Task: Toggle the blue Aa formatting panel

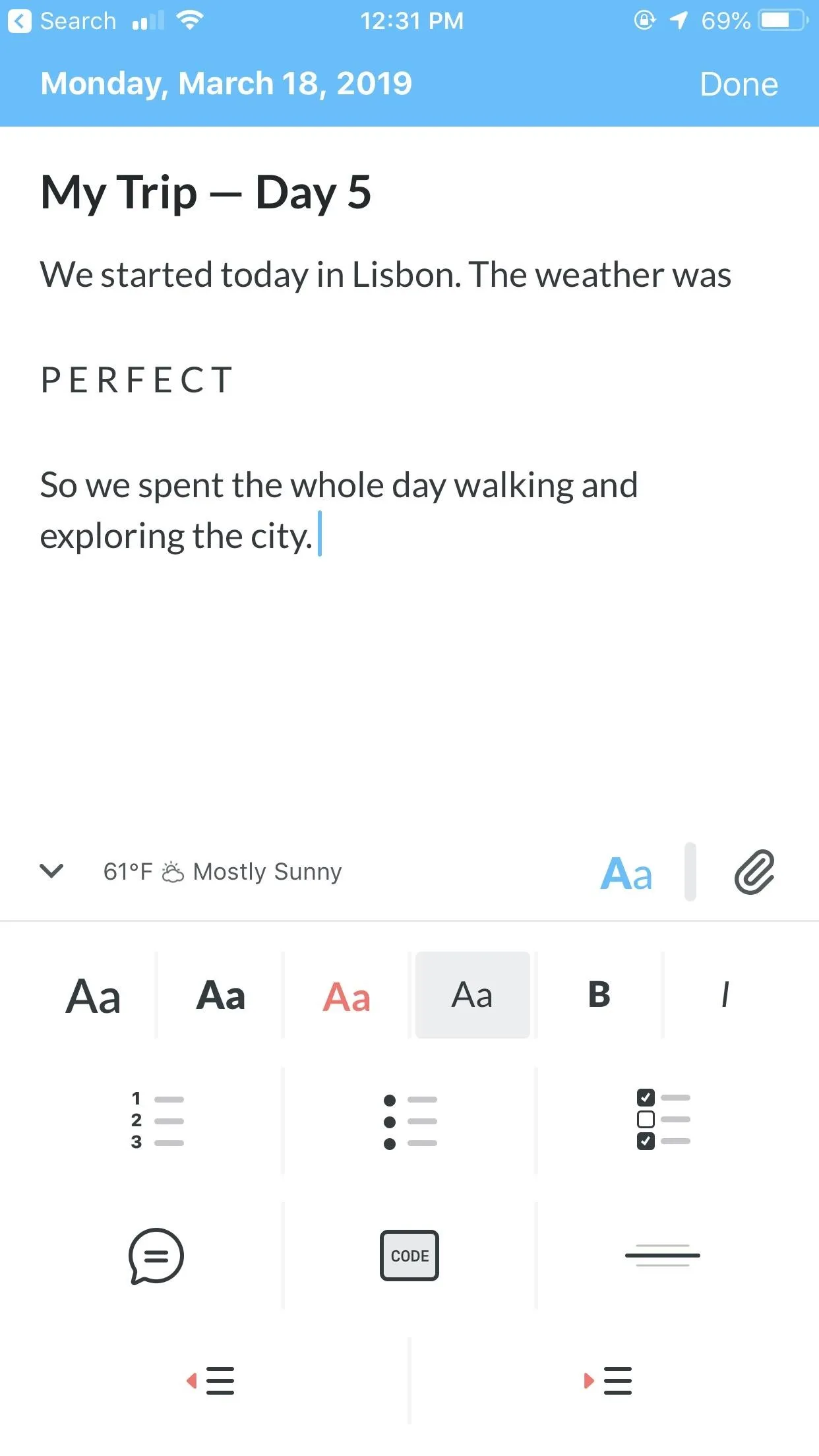Action: click(x=626, y=873)
